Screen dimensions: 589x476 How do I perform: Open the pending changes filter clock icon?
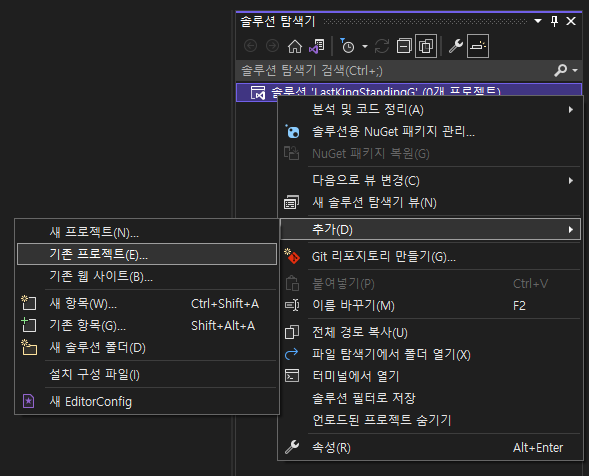click(x=347, y=46)
